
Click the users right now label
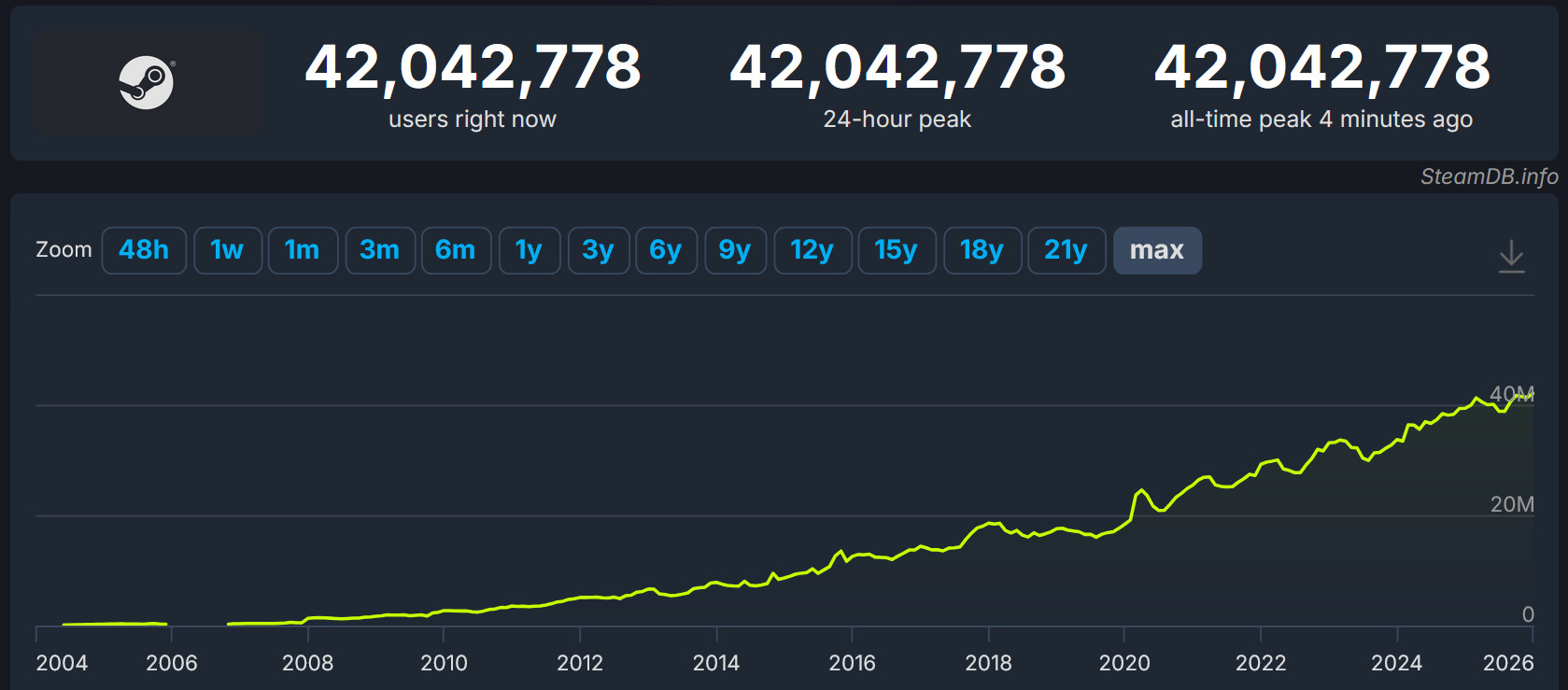(x=473, y=120)
